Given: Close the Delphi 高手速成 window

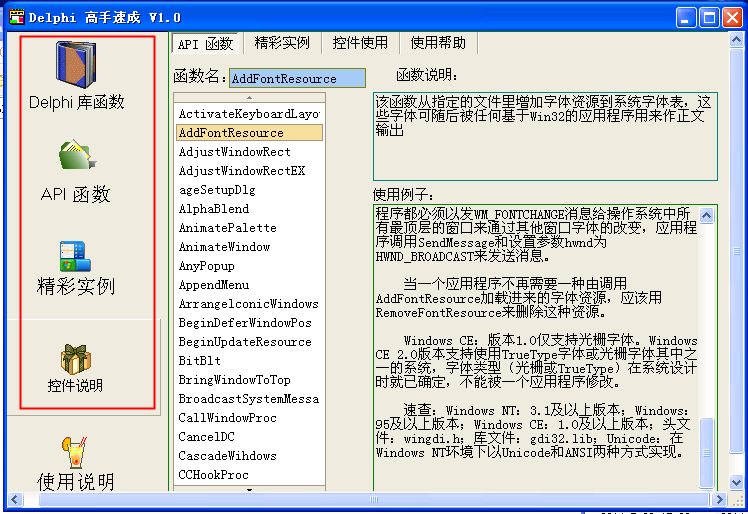Looking at the screenshot, I should click(732, 18).
